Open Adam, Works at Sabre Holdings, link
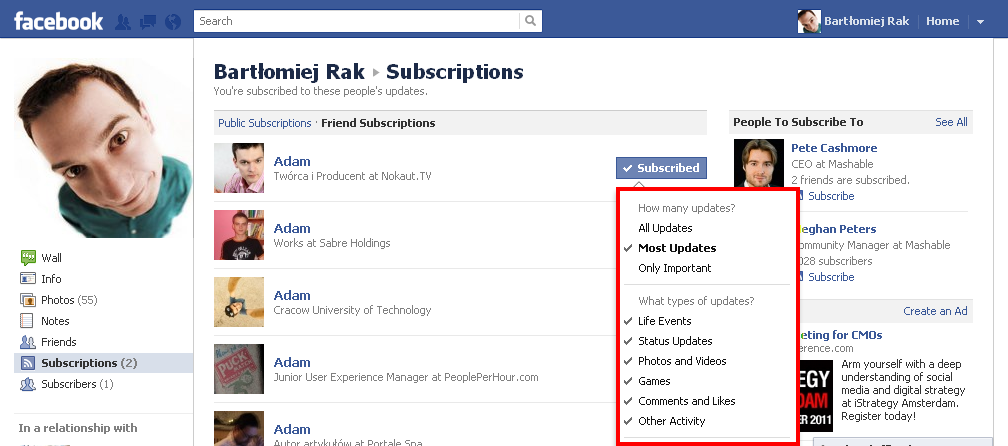 pos(292,228)
